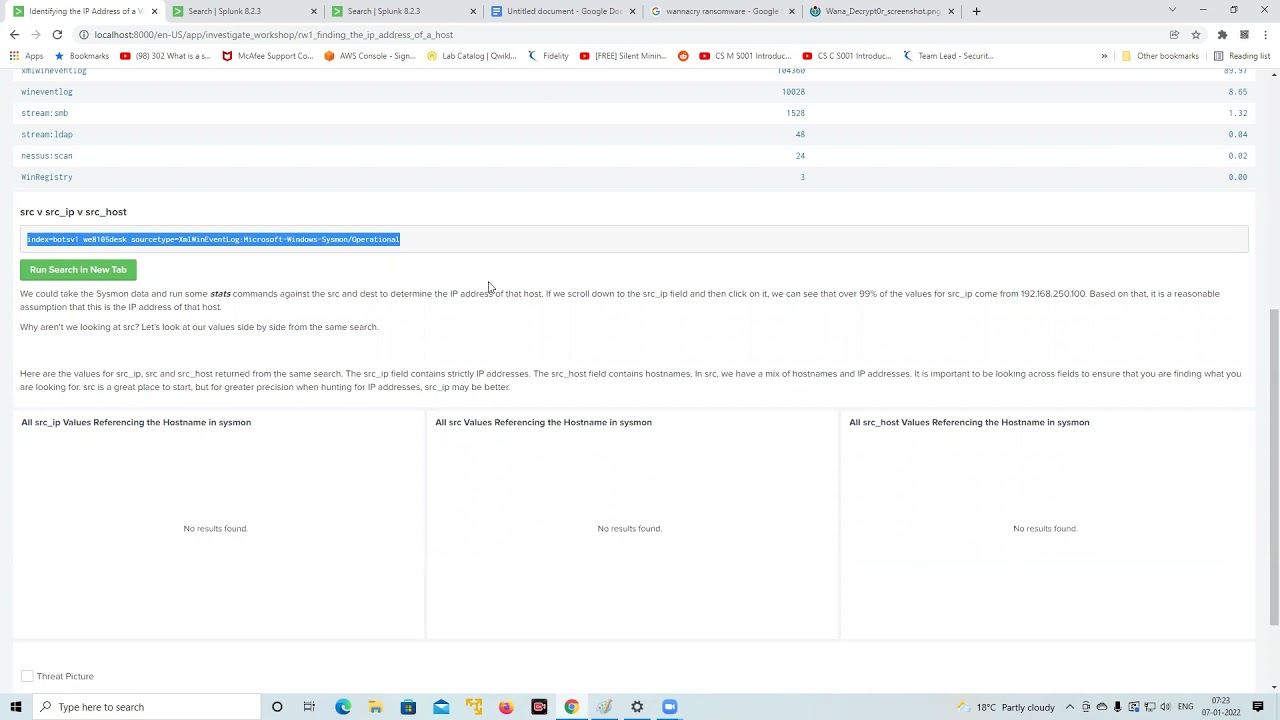Open the Mail app from the taskbar
The image size is (1280, 720).
441,707
